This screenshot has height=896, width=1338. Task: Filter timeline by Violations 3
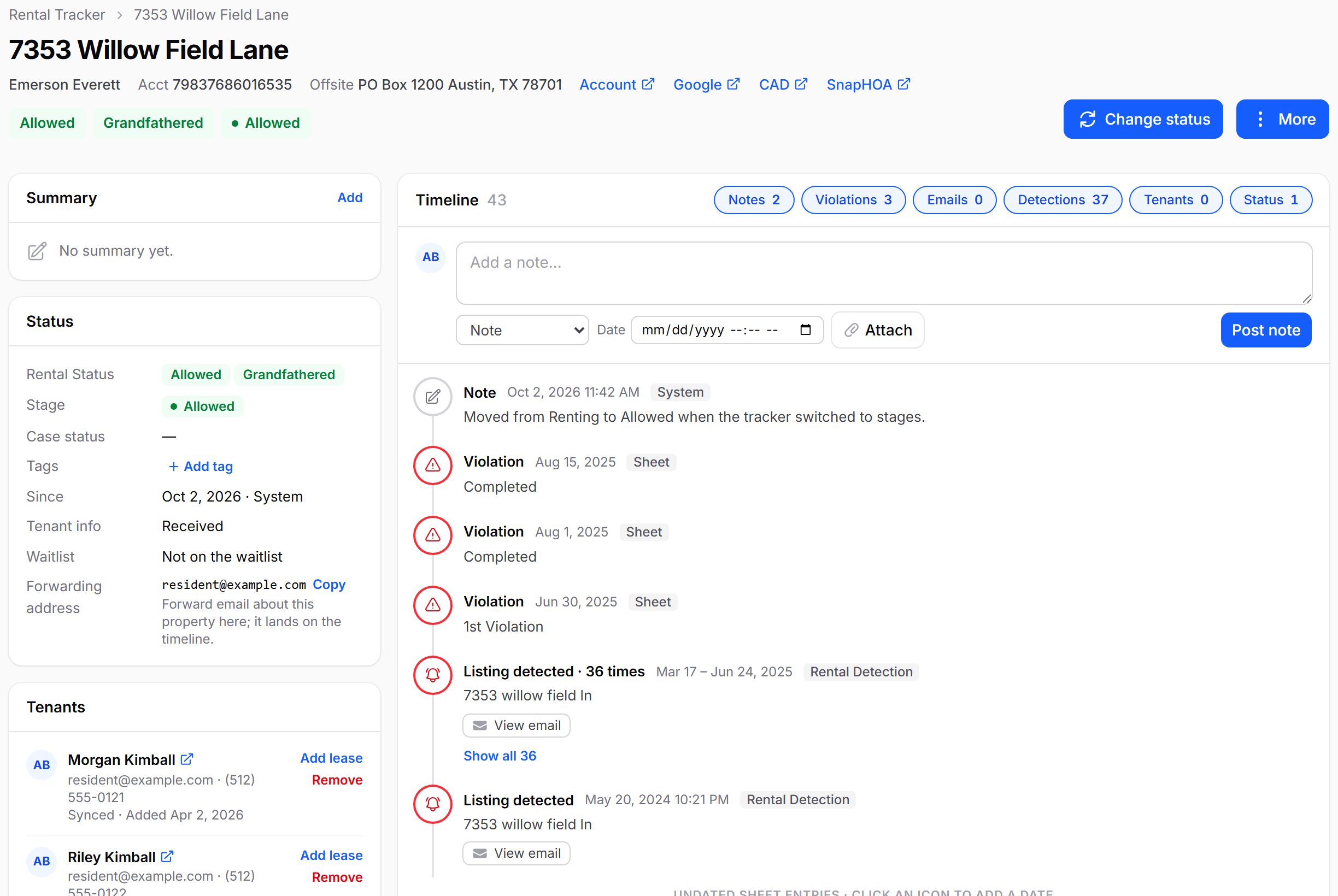tap(853, 200)
